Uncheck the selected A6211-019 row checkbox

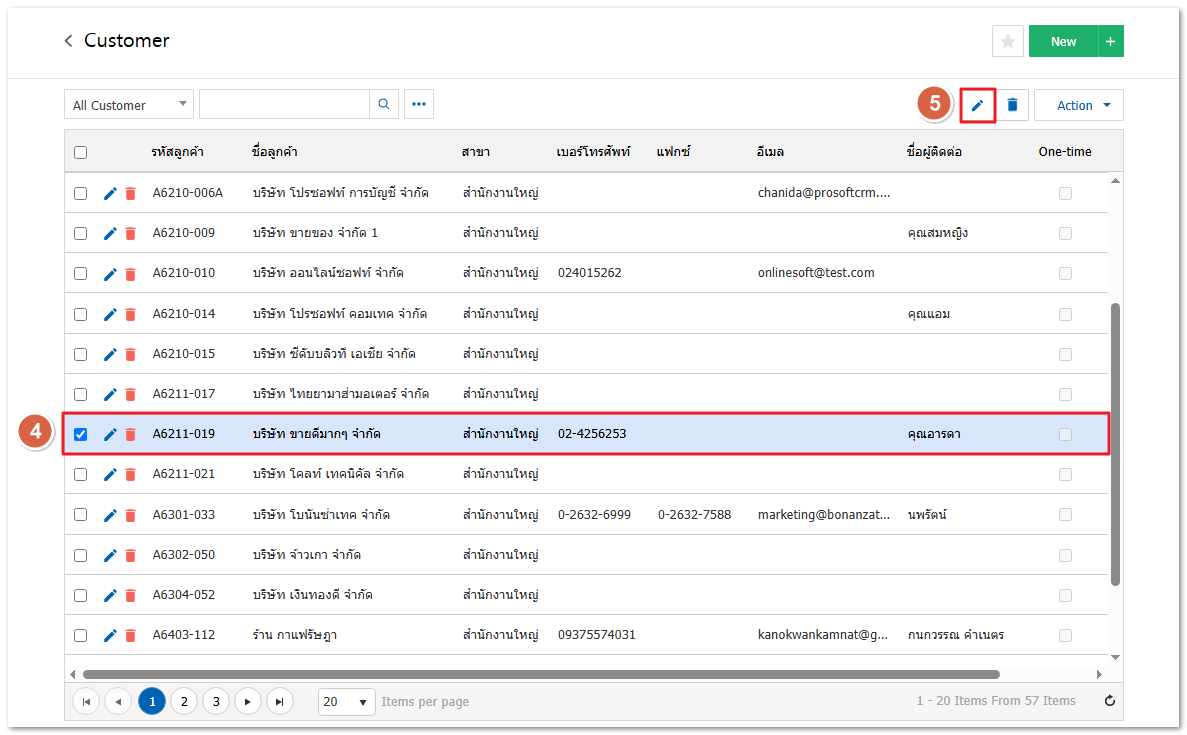click(x=81, y=434)
